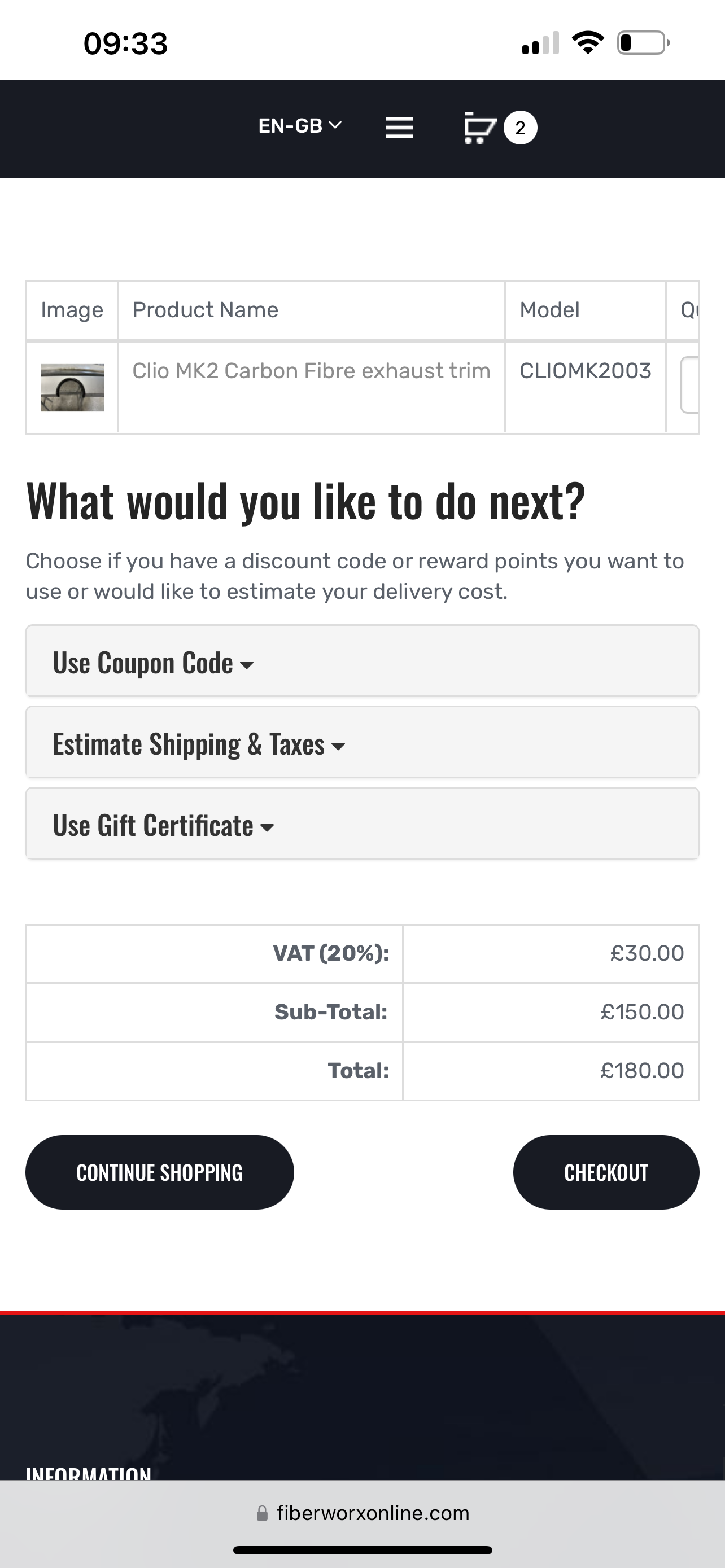This screenshot has width=725, height=1568.
Task: Tap the Model column header
Action: pos(549,310)
